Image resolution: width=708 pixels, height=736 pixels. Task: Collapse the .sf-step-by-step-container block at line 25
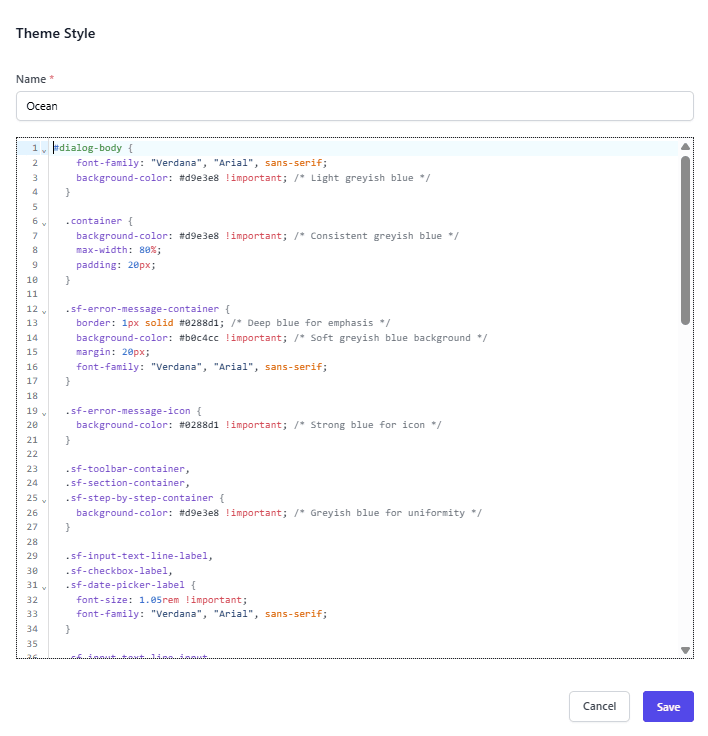click(x=44, y=499)
